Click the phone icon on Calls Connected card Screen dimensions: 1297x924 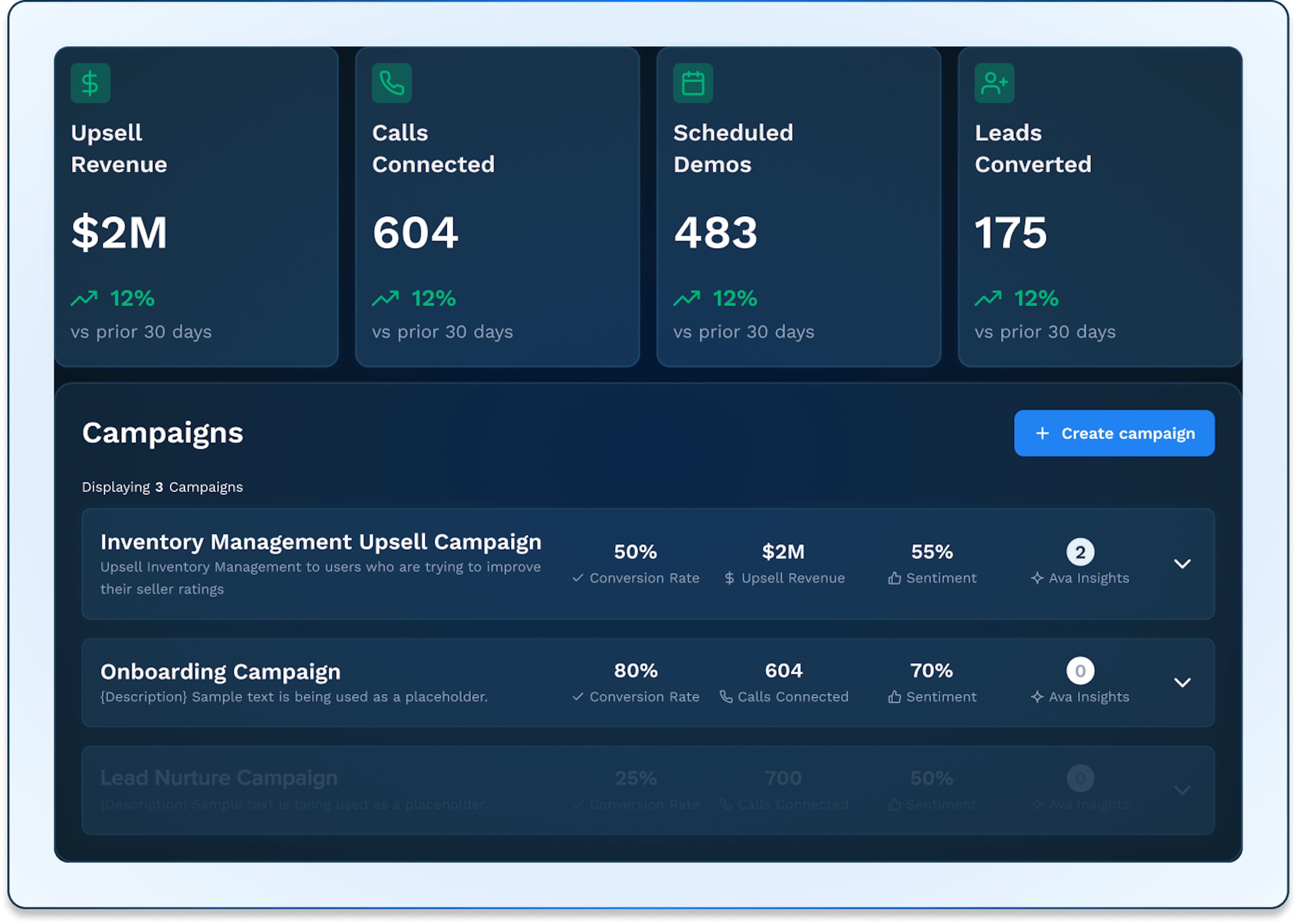click(391, 82)
